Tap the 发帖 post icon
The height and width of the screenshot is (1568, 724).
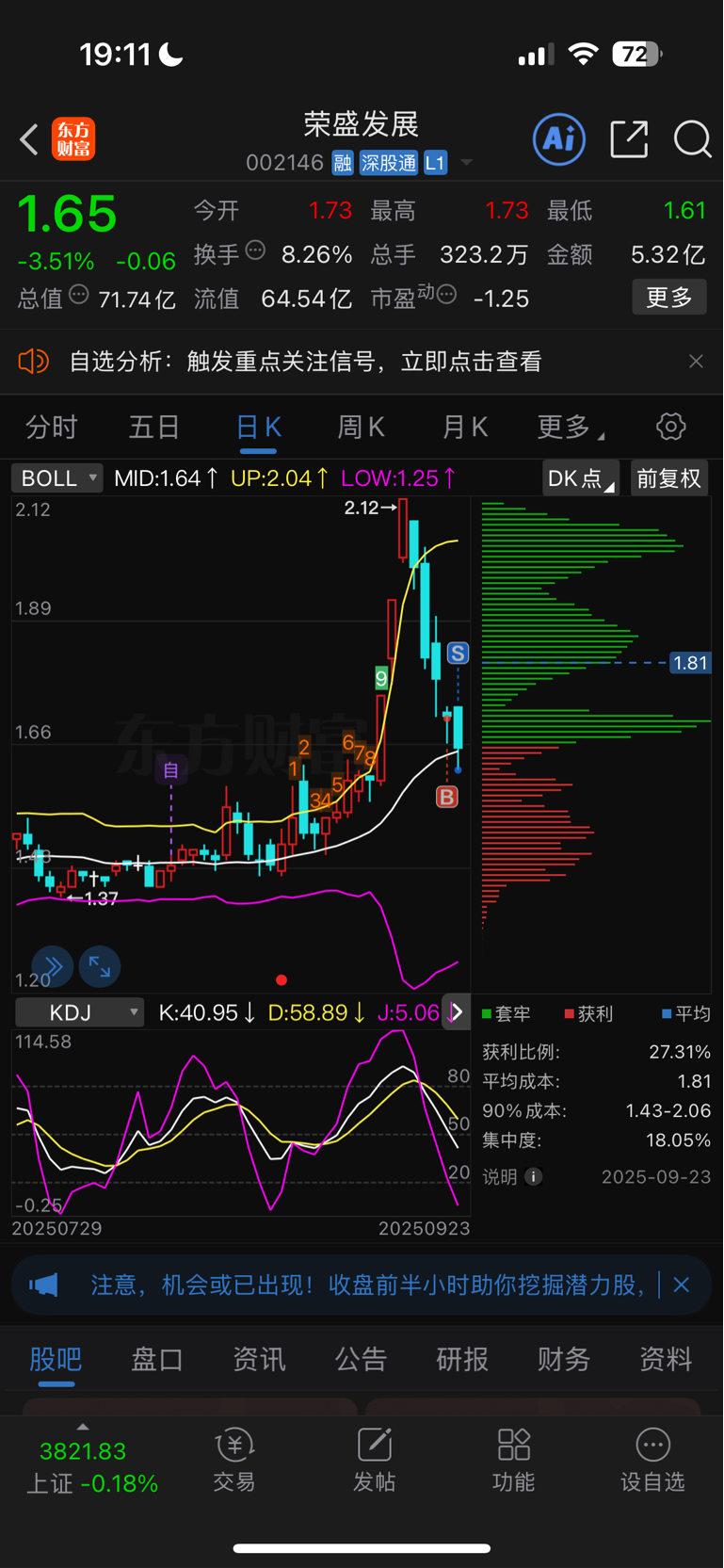(374, 1461)
